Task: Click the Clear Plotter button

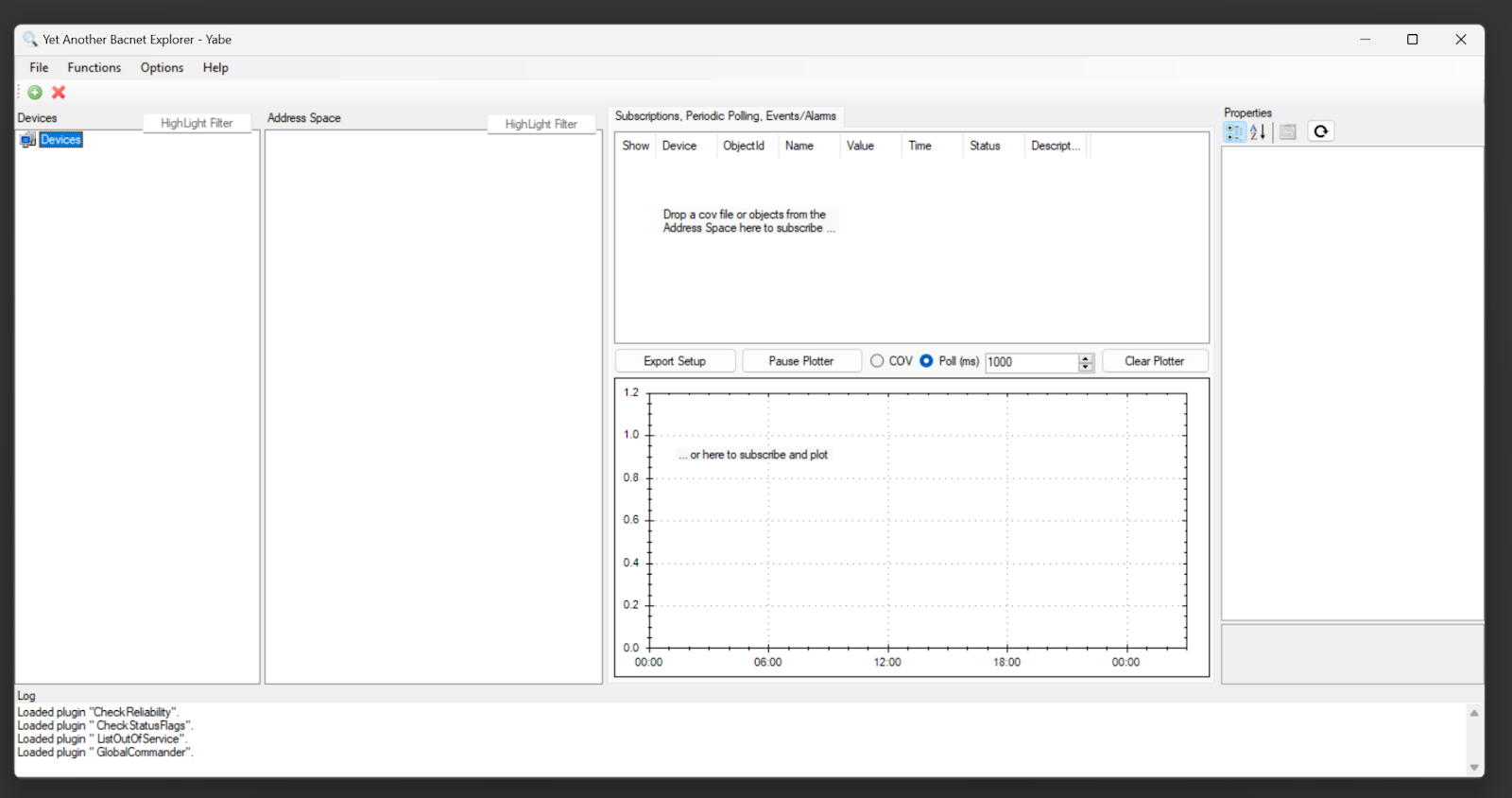Action: (1155, 361)
